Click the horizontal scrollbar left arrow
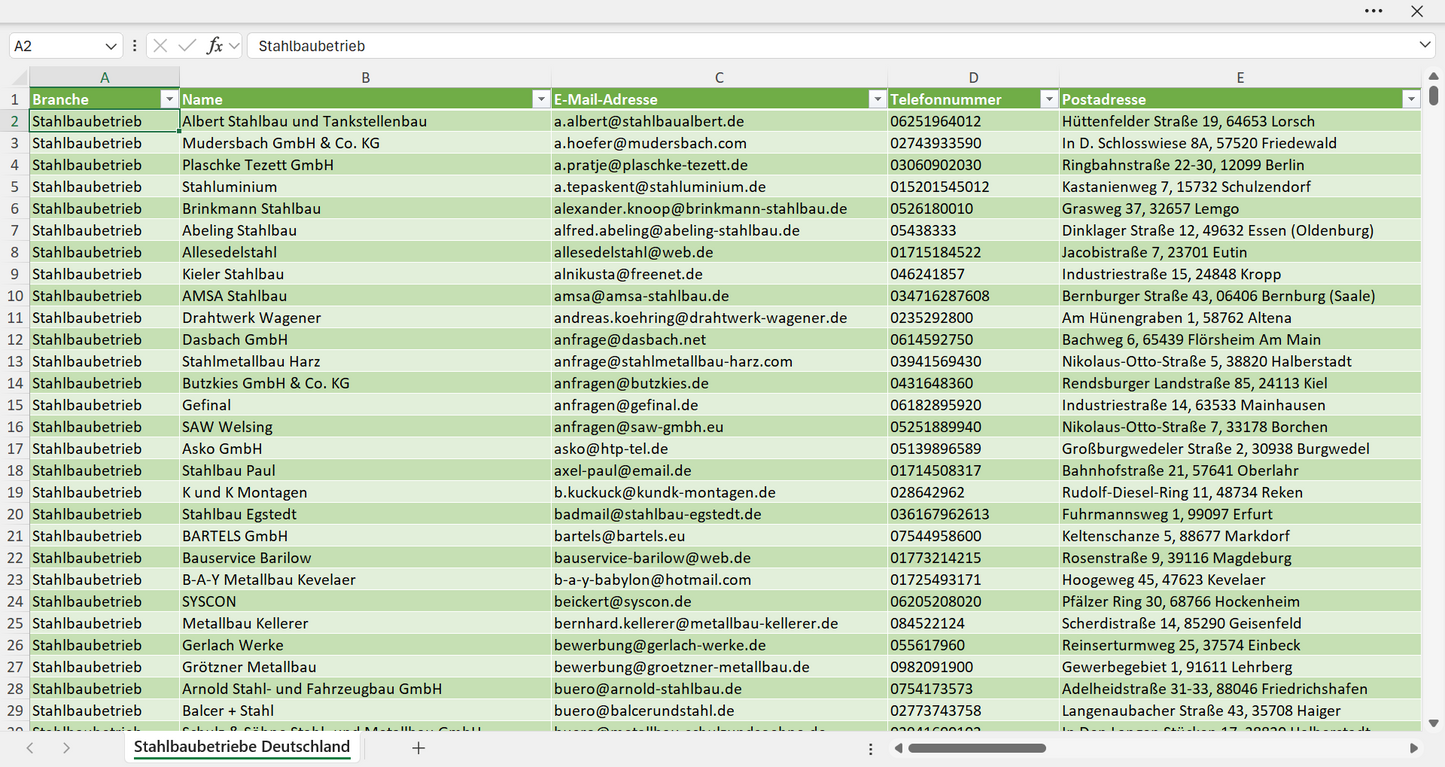Image resolution: width=1445 pixels, height=767 pixels. pyautogui.click(x=898, y=747)
